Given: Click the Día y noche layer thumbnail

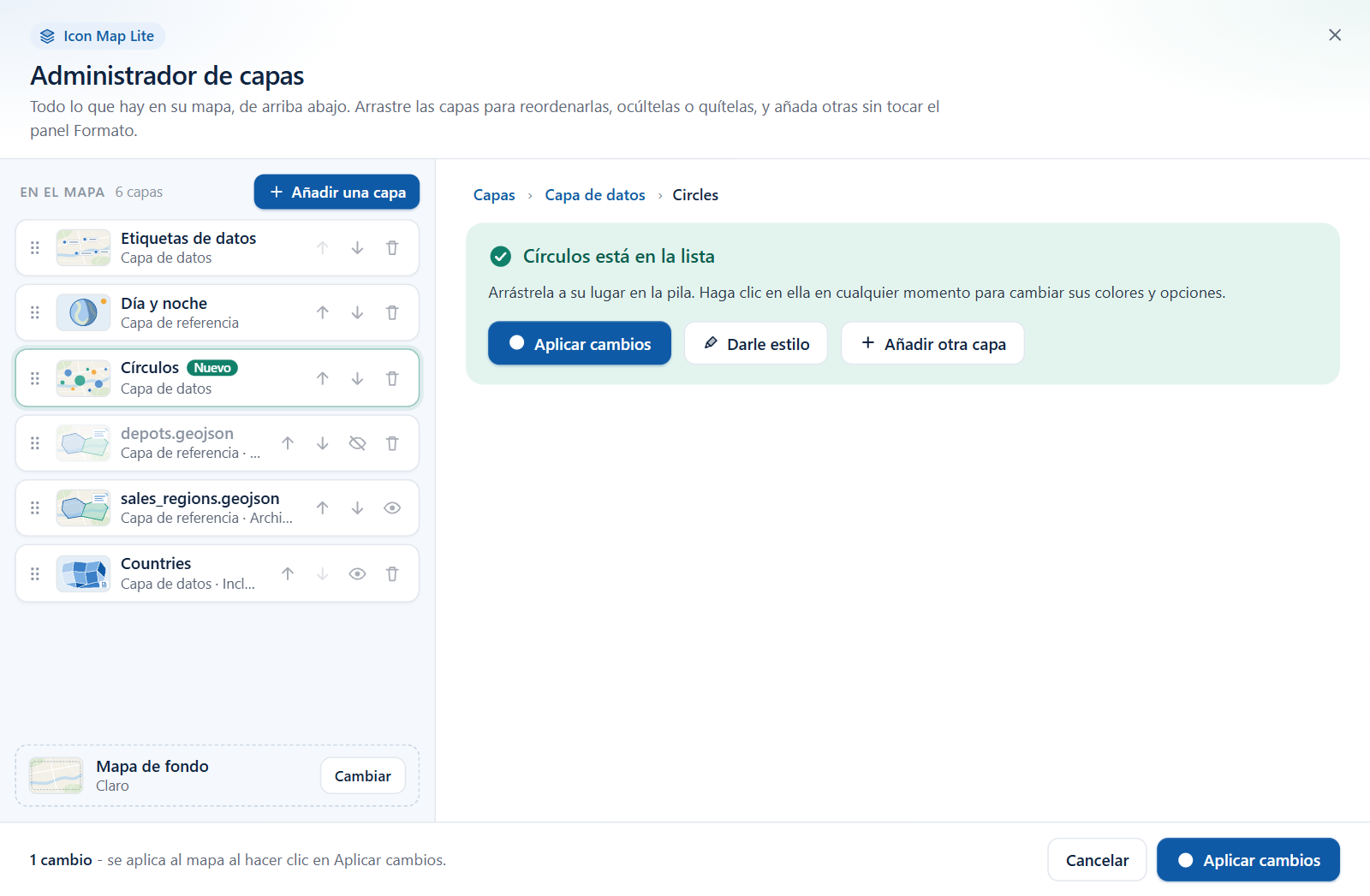Looking at the screenshot, I should tap(83, 312).
